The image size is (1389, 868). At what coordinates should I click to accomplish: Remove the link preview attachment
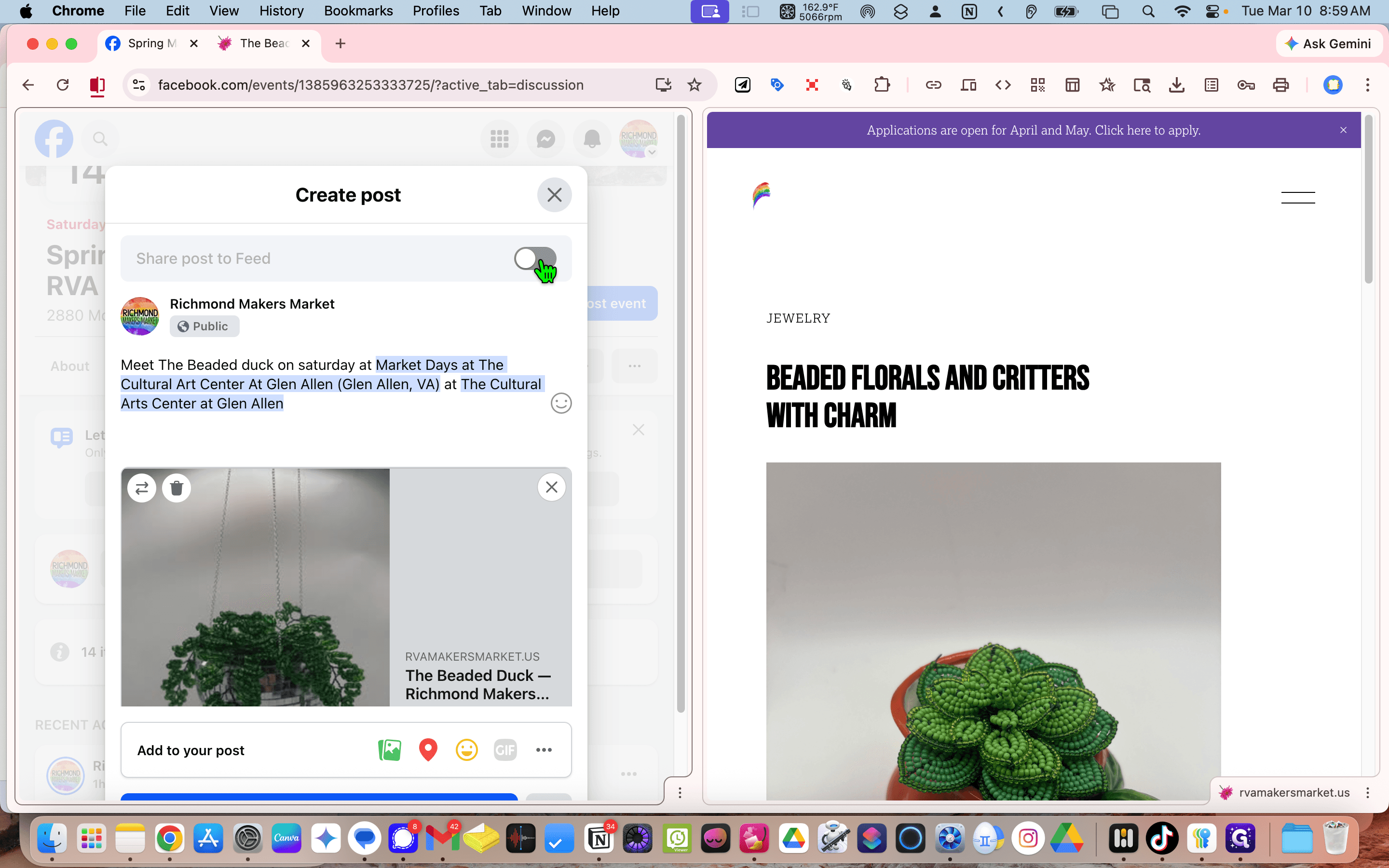pos(552,488)
